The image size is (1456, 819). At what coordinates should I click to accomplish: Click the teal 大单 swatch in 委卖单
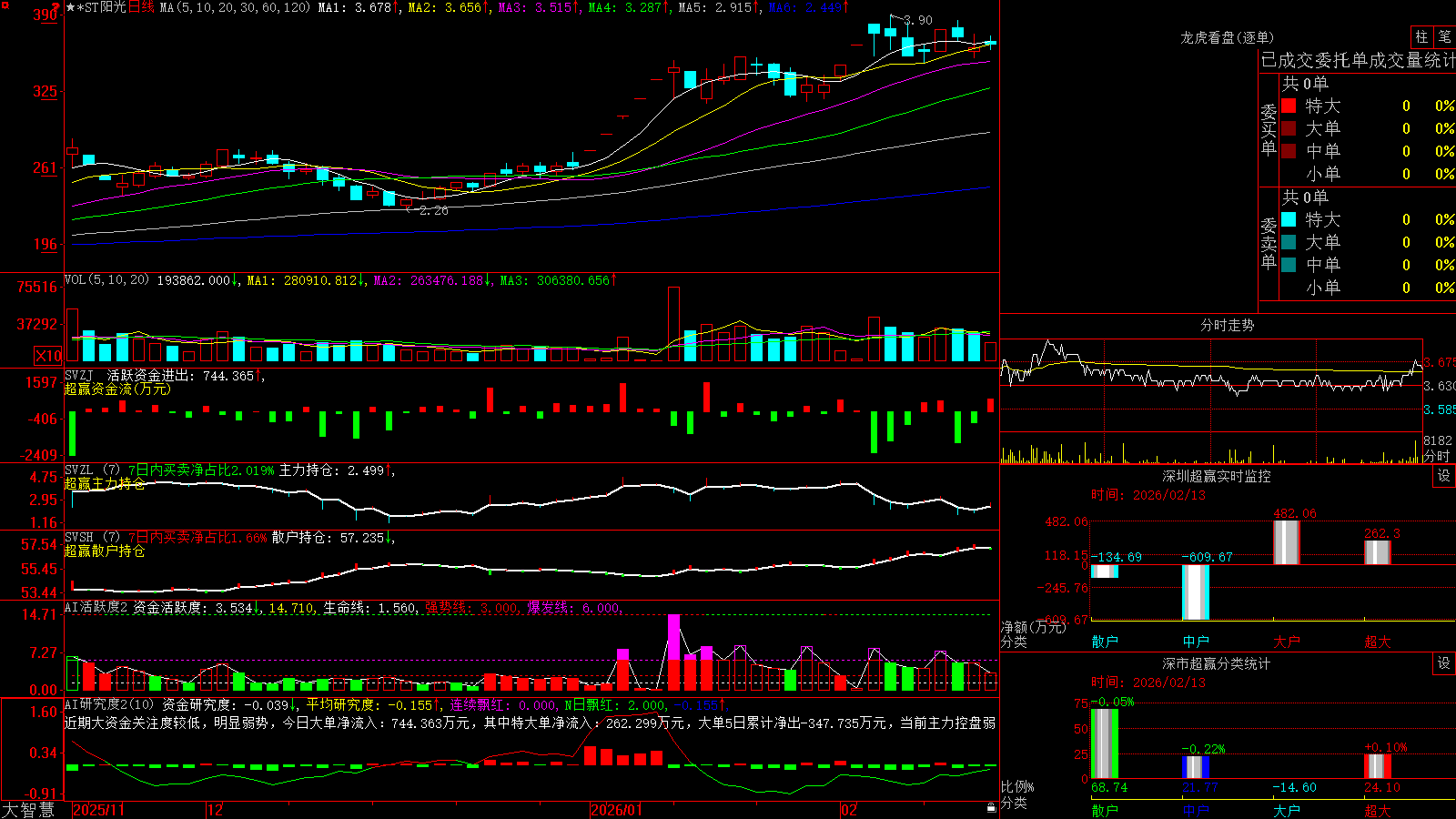tap(1289, 242)
